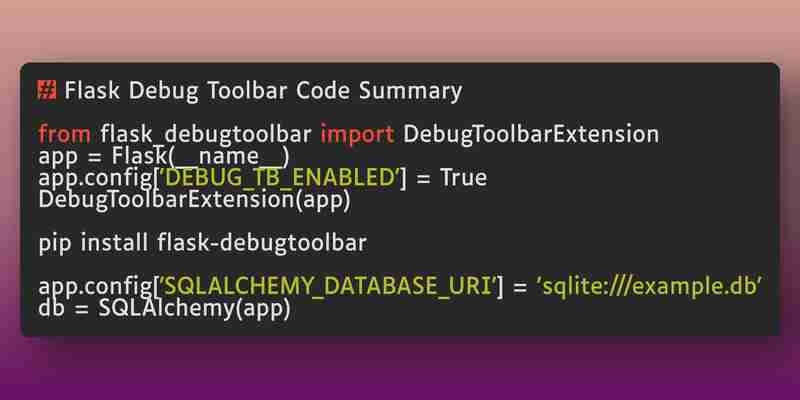Viewport: 800px width, 400px height.
Task: Click the equals sign before 'True'
Action: click(x=423, y=179)
